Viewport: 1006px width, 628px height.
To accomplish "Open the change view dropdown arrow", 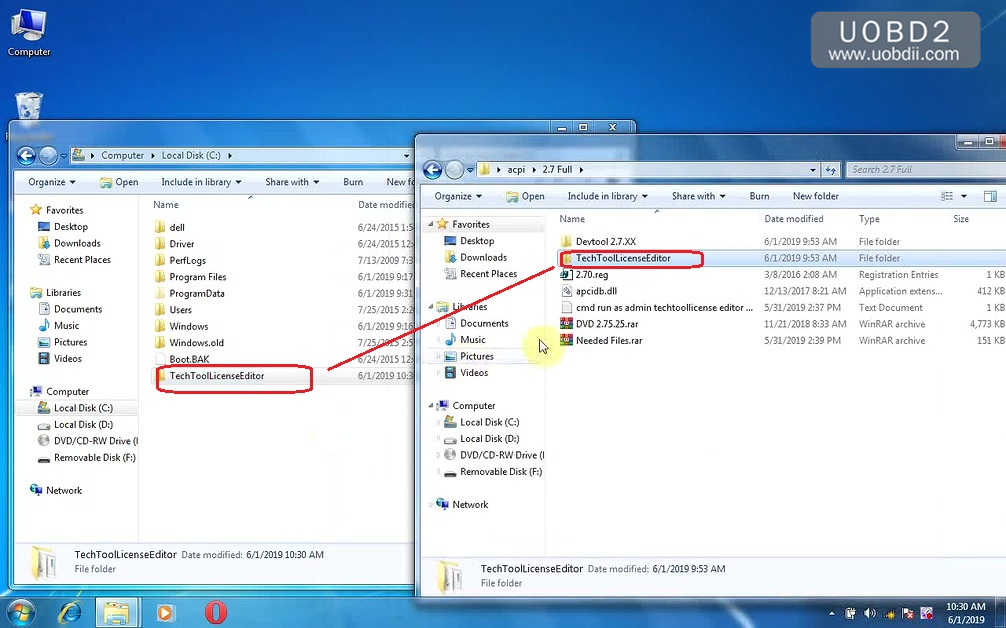I will [x=964, y=197].
